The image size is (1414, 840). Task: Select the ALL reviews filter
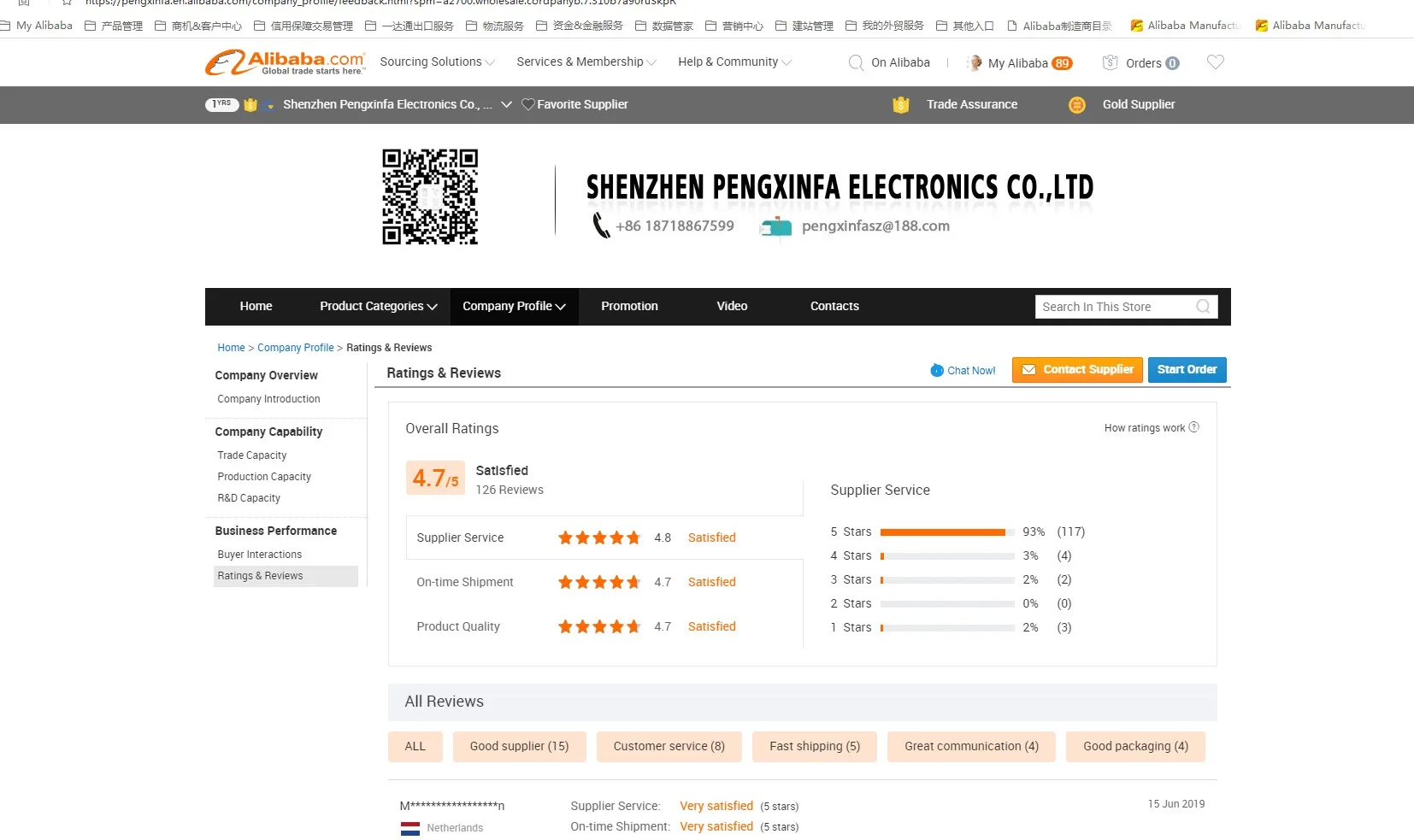coord(415,747)
